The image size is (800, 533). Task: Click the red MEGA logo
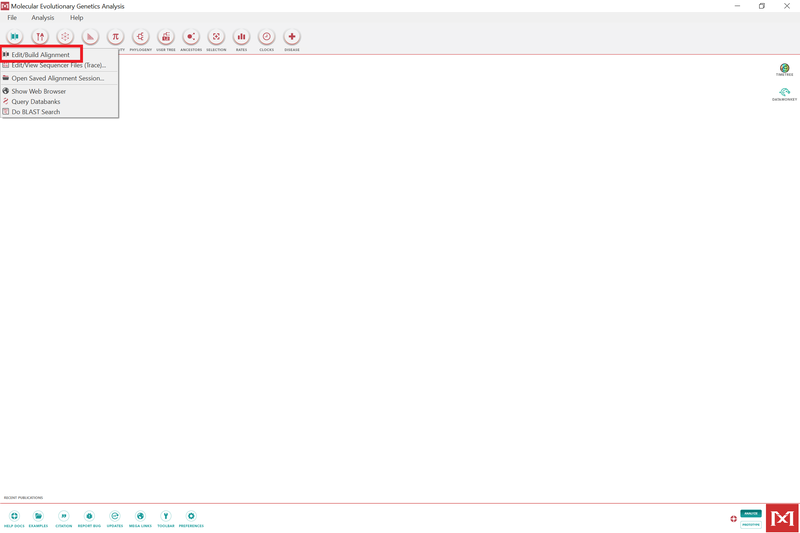click(782, 518)
